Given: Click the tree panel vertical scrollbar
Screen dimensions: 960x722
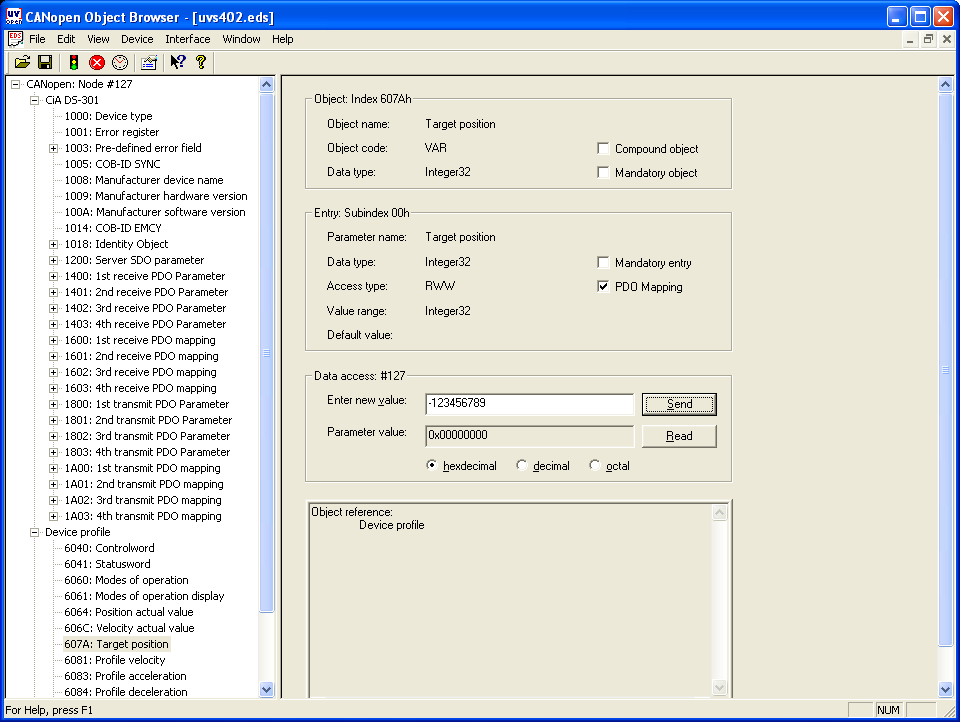Looking at the screenshot, I should (x=266, y=350).
